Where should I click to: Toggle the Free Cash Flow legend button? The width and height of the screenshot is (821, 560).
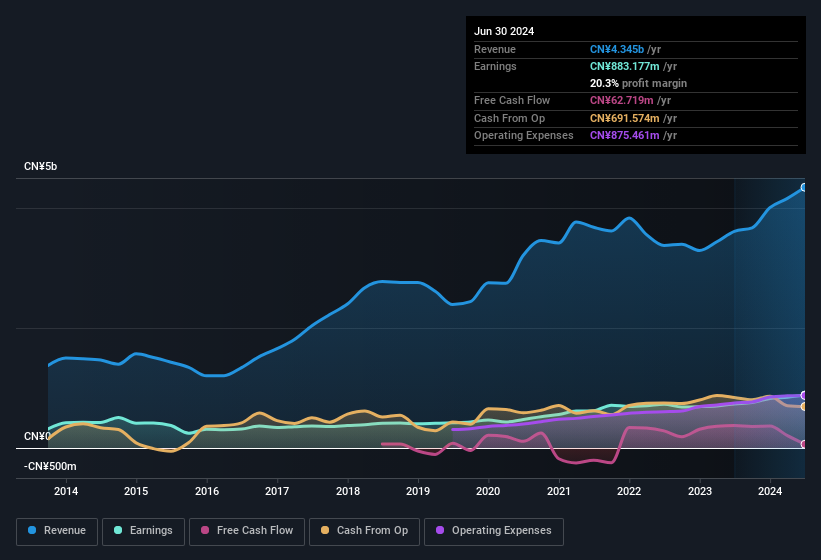point(247,531)
